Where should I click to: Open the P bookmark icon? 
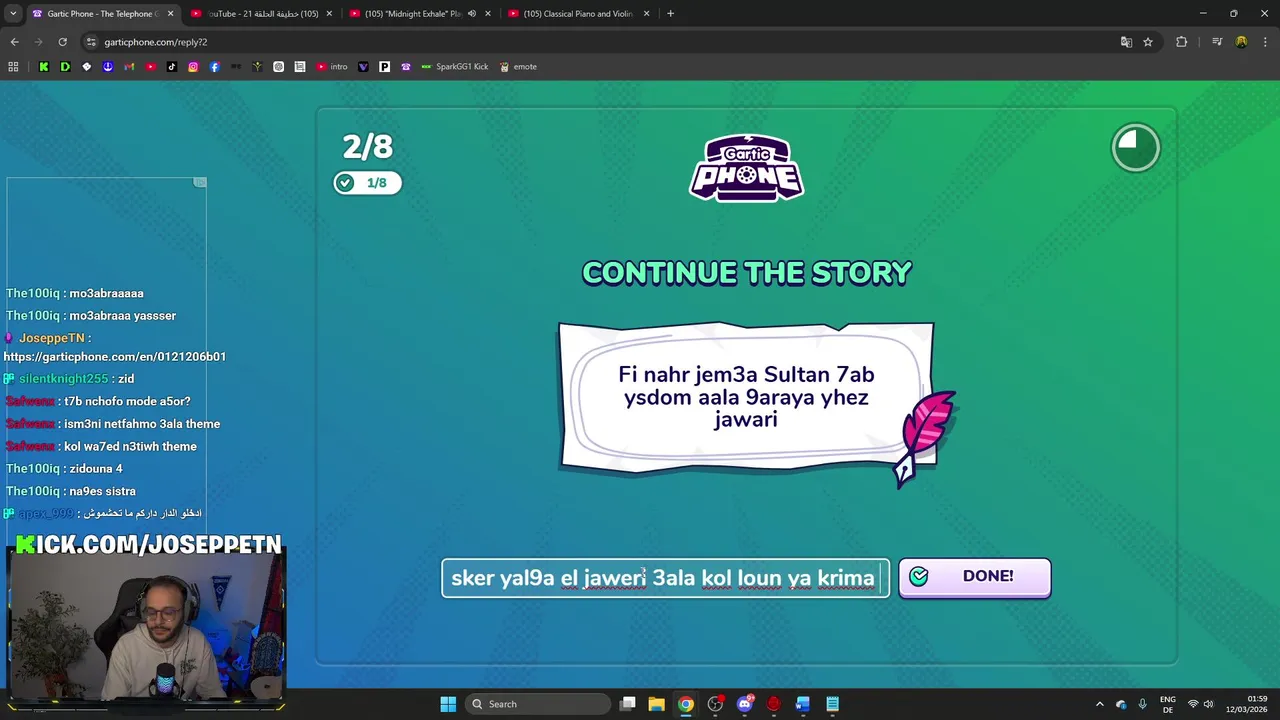(384, 67)
